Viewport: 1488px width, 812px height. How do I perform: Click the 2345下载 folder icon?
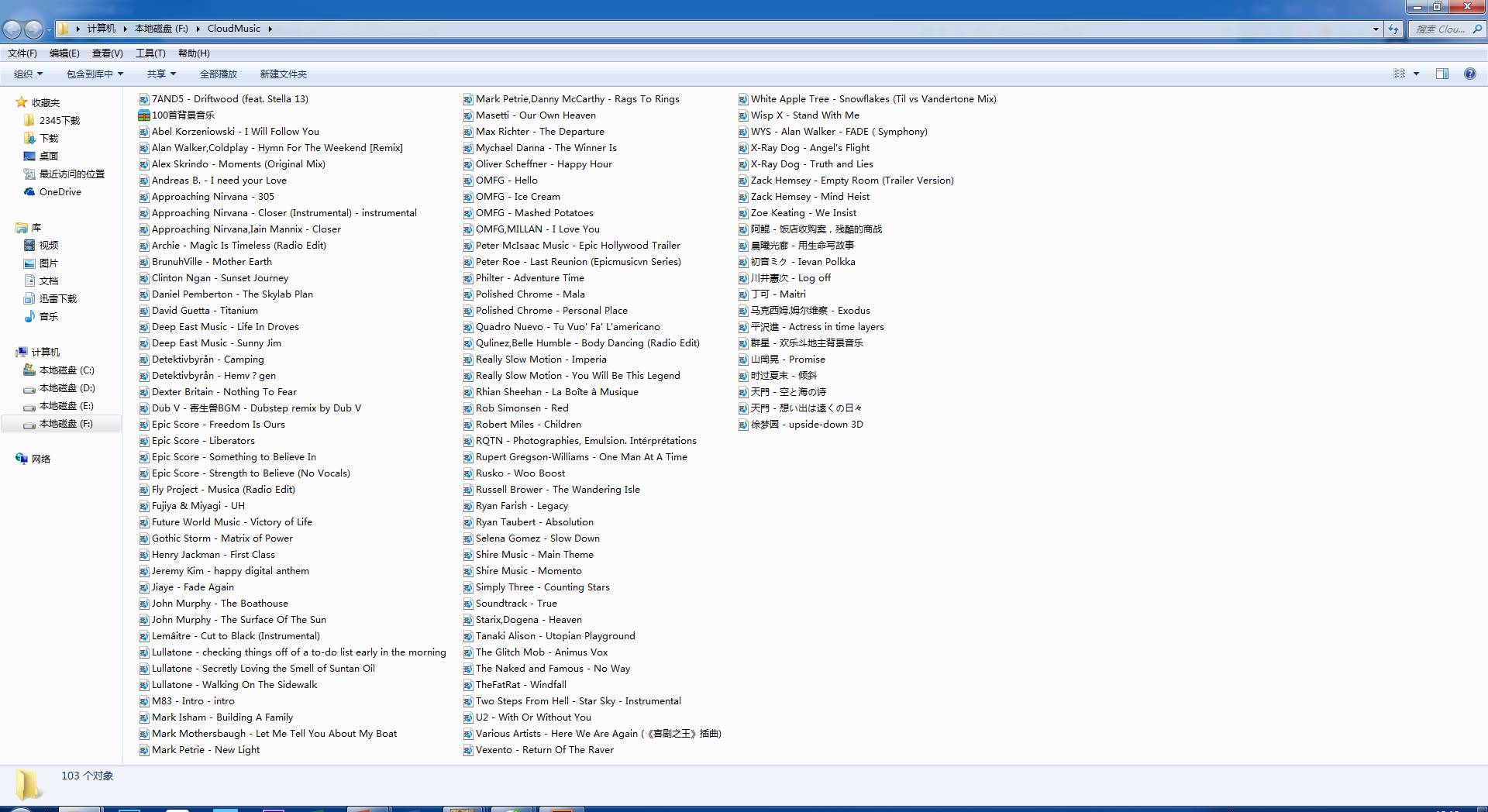point(29,120)
